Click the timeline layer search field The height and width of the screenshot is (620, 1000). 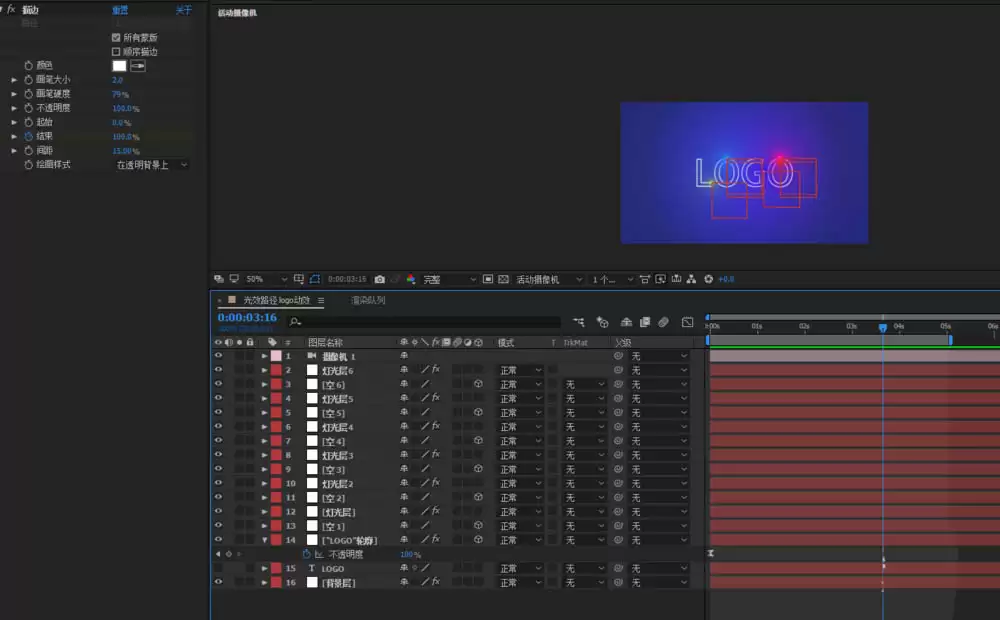click(x=424, y=322)
